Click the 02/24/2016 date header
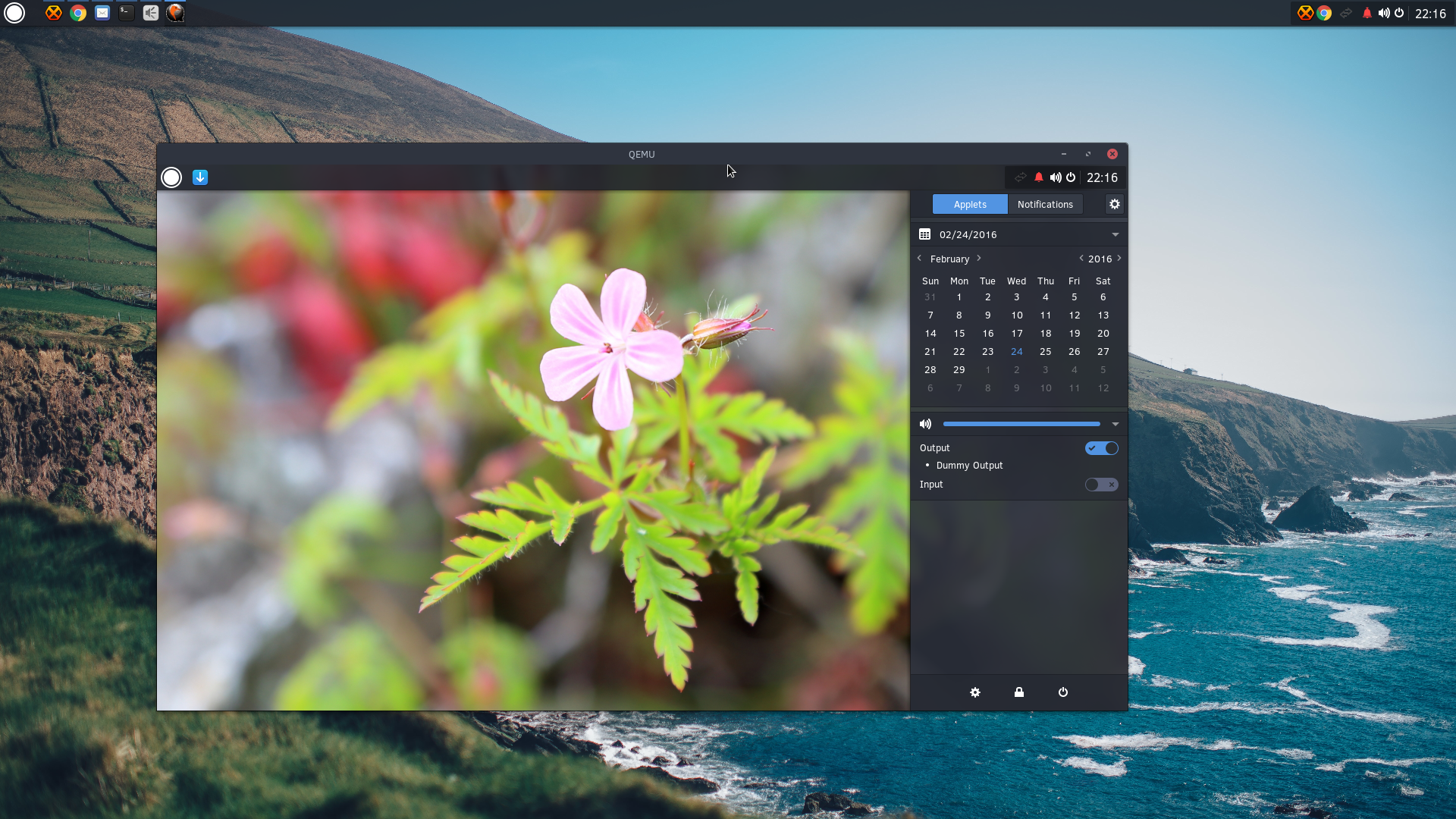The width and height of the screenshot is (1456, 819). point(968,235)
